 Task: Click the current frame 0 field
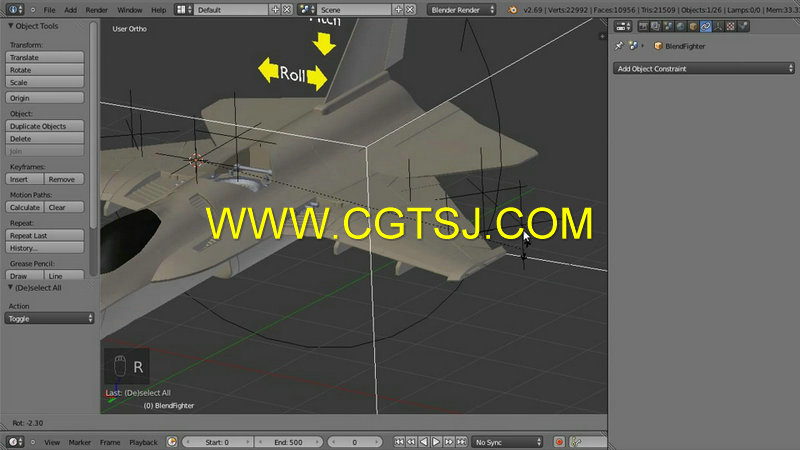(355, 442)
